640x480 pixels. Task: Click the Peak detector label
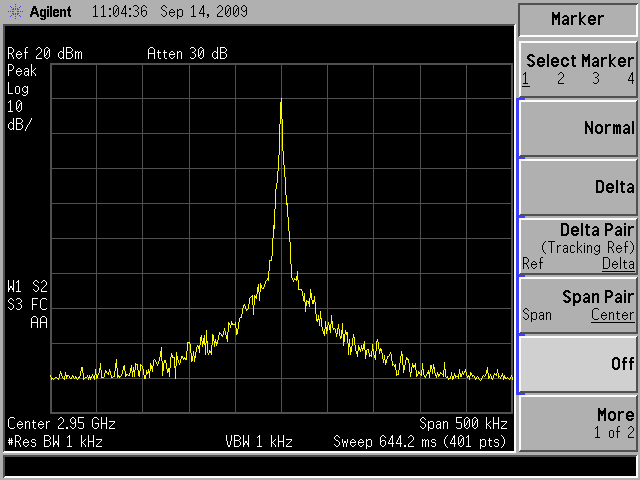[x=22, y=71]
